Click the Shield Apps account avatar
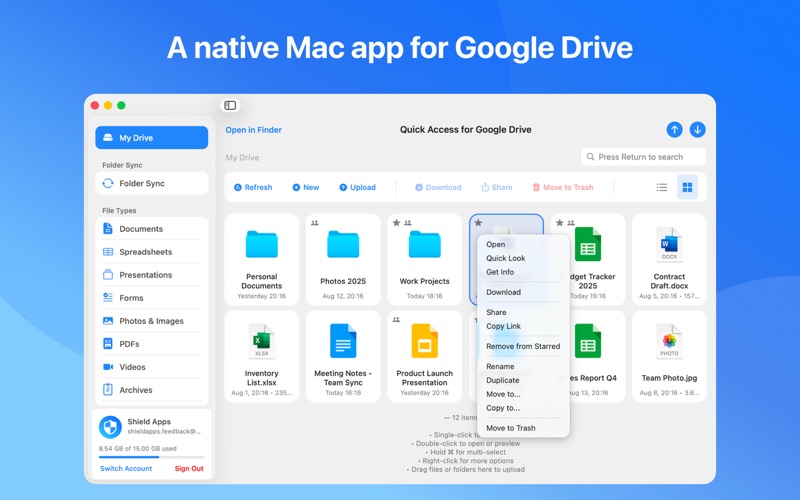Image resolution: width=800 pixels, height=500 pixels. click(110, 427)
